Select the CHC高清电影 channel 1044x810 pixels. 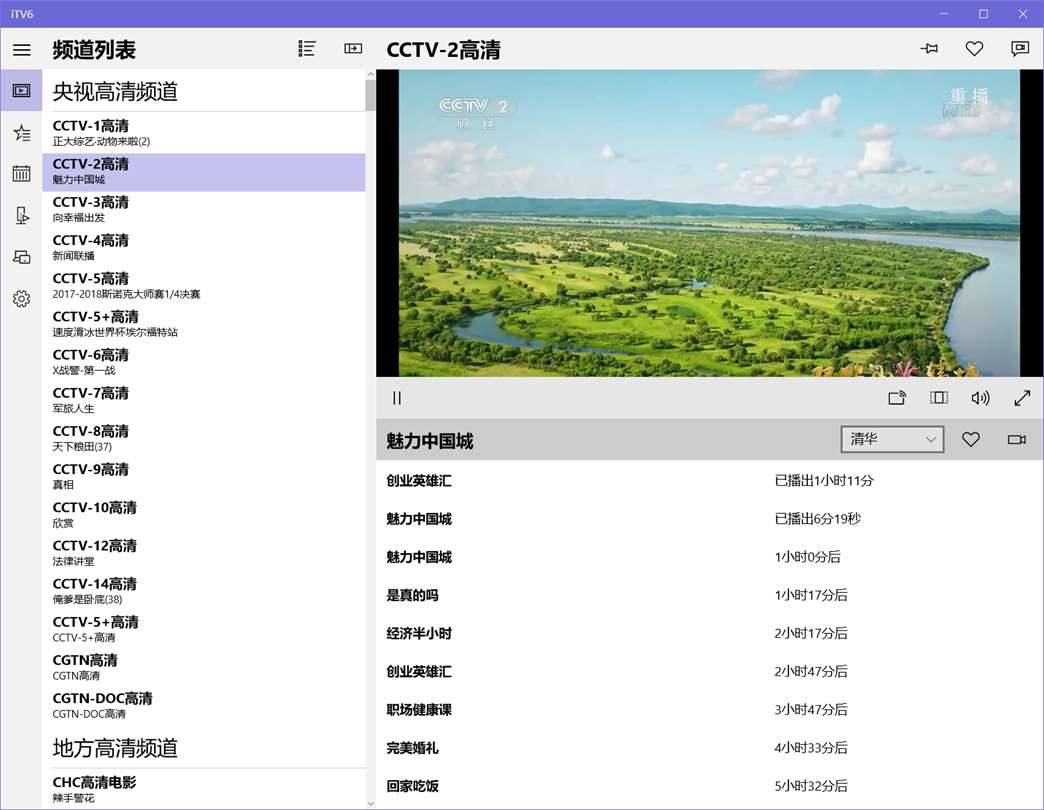tap(204, 789)
